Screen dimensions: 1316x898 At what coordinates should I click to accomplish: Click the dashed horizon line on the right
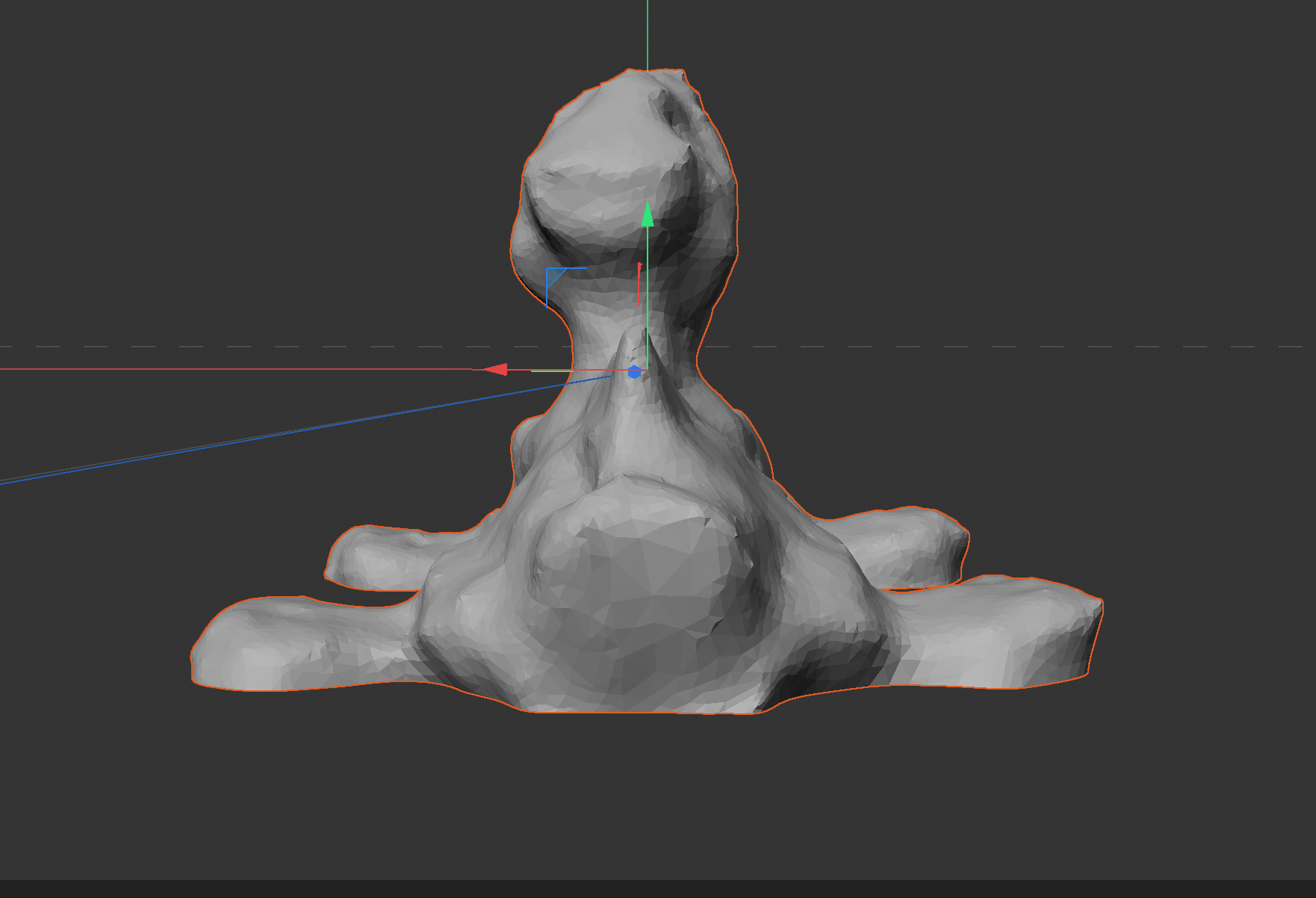[1046, 347]
